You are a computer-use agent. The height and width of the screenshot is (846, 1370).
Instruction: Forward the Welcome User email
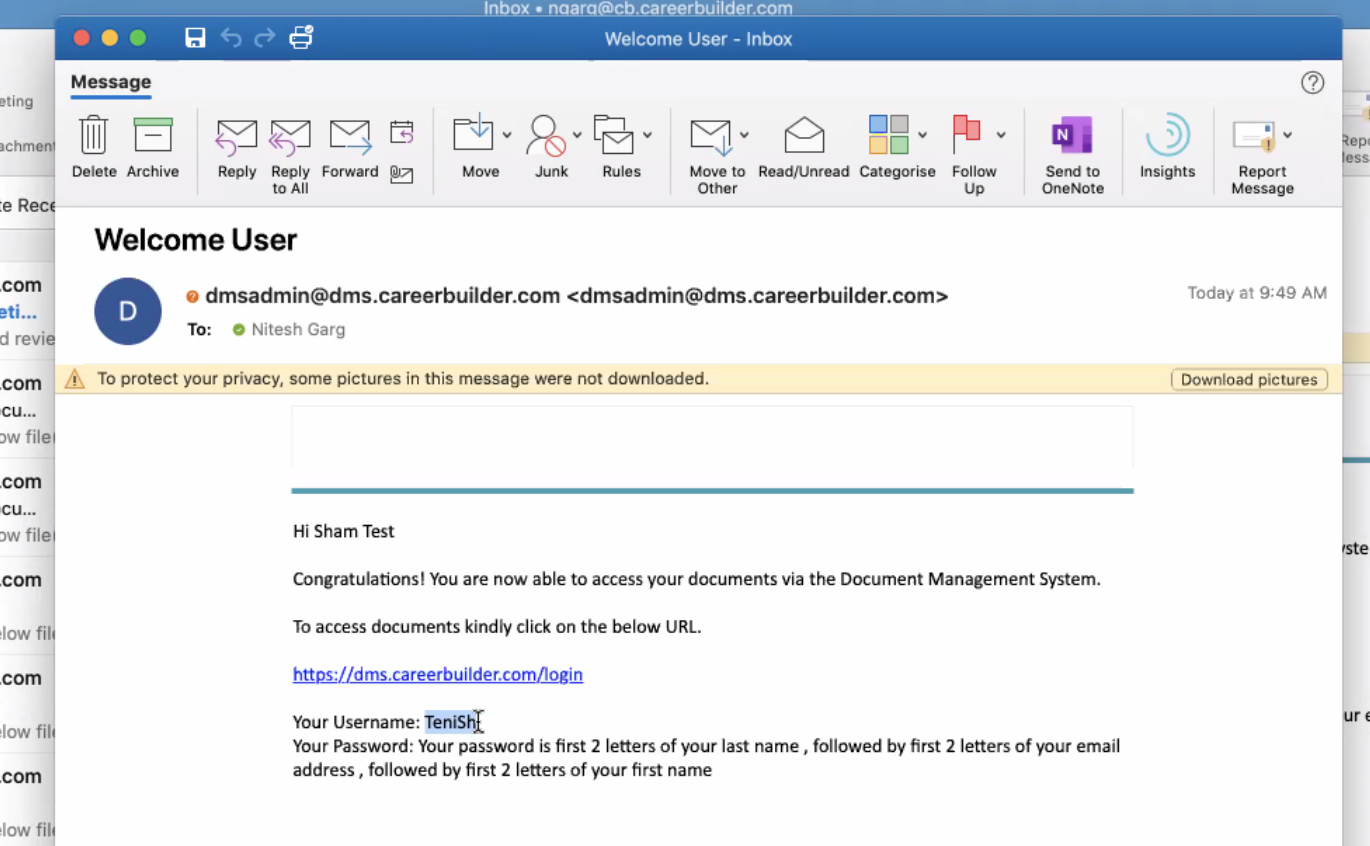(350, 136)
